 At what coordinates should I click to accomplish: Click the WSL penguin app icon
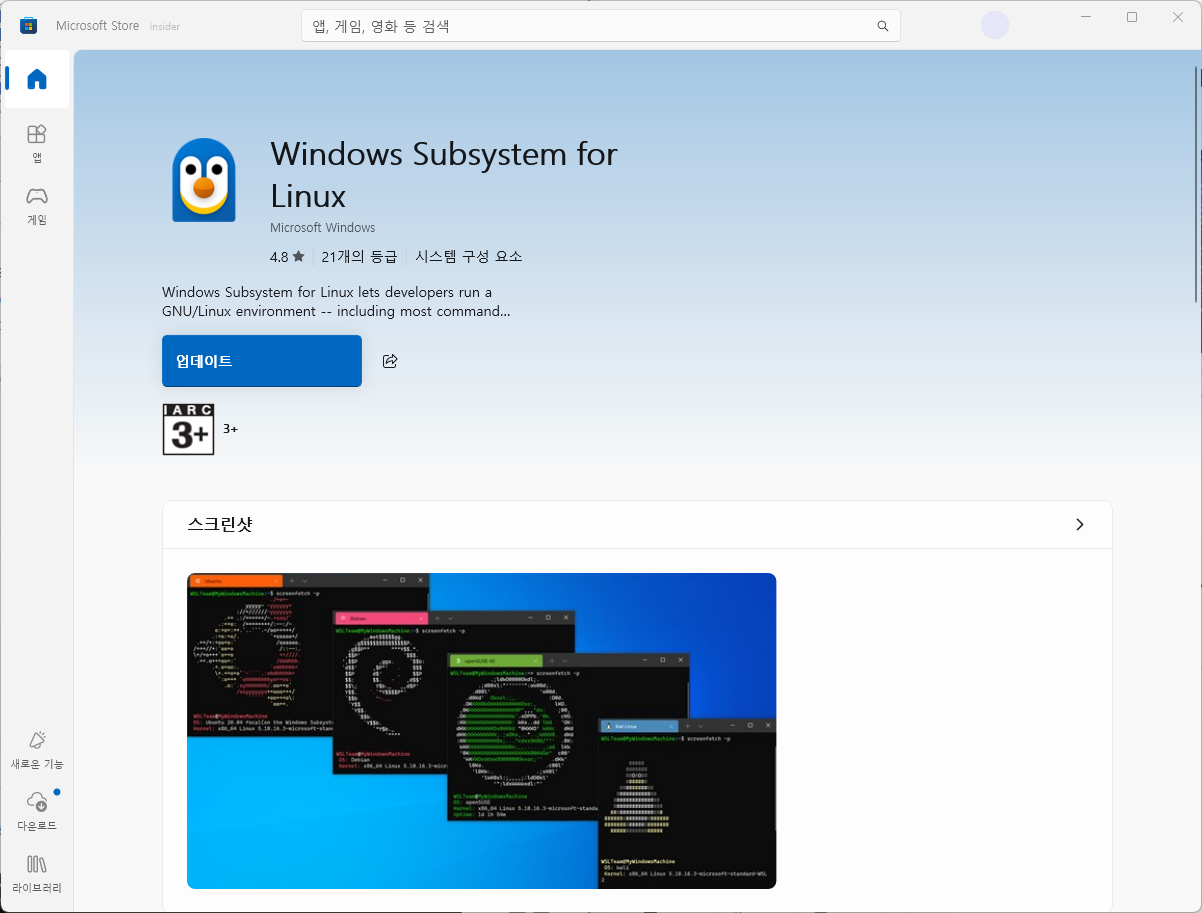pyautogui.click(x=204, y=180)
